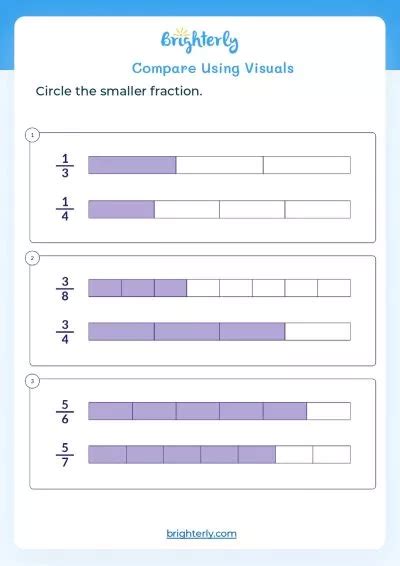Pick the fraction 5/6 label
The image size is (400, 566).
pos(65,412)
